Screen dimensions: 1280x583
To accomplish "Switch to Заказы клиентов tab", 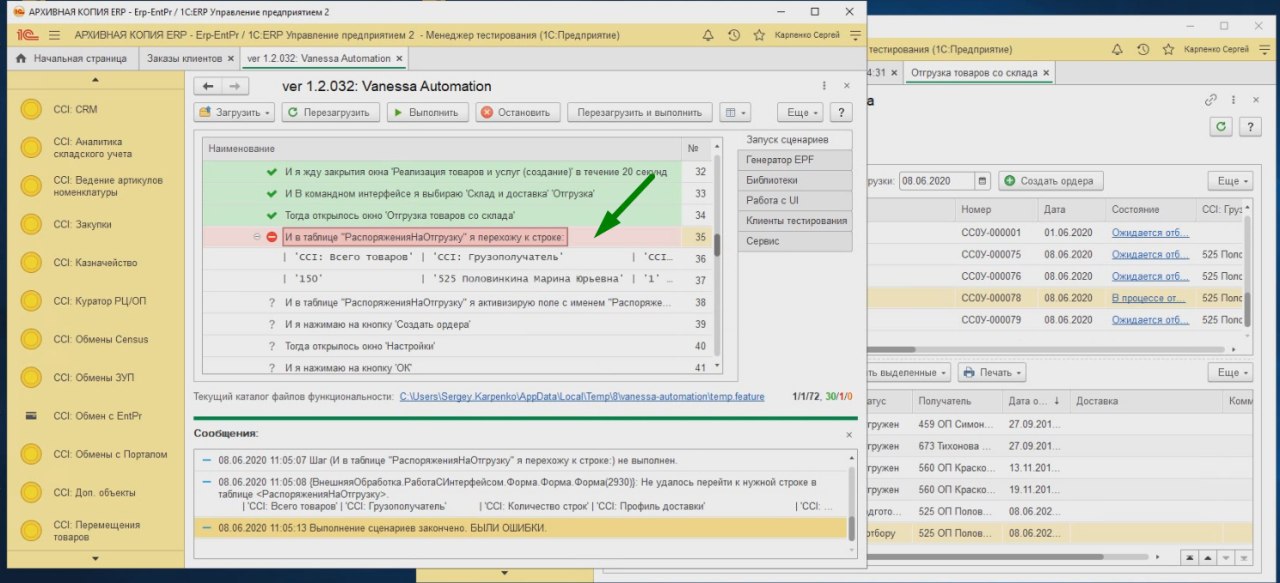I will [x=184, y=58].
